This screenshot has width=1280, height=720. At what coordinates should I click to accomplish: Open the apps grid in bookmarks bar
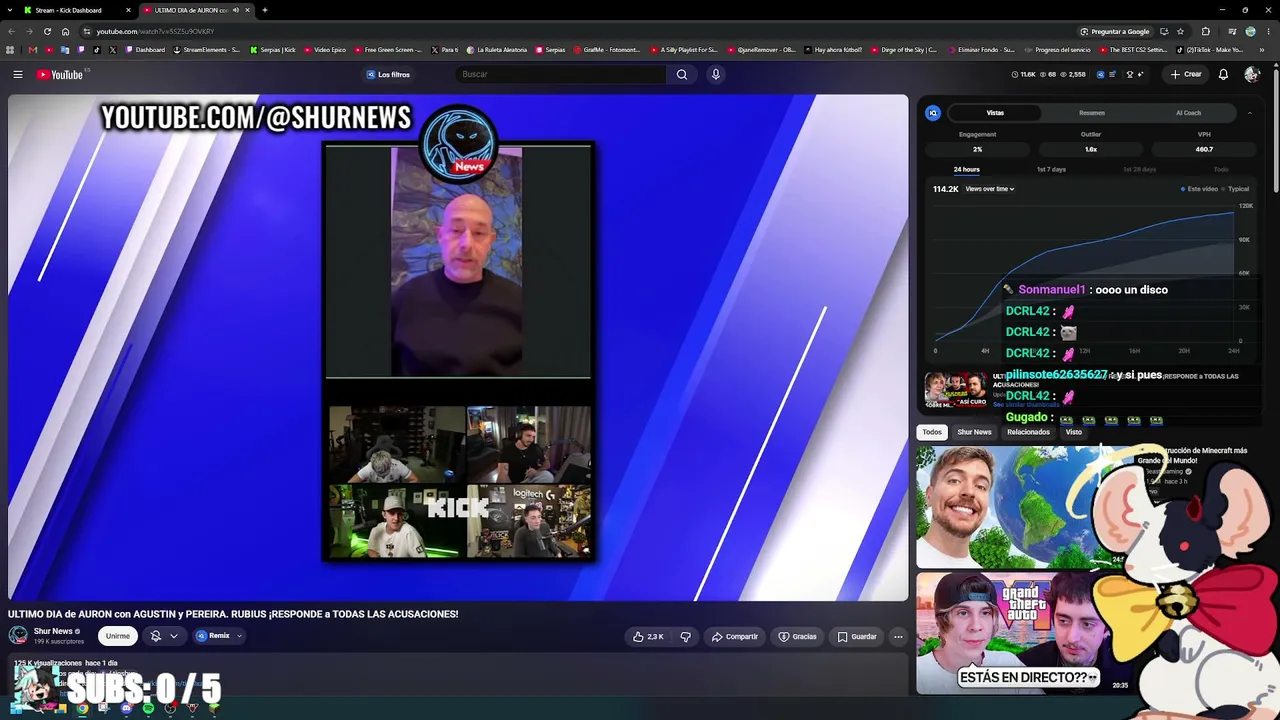pyautogui.click(x=10, y=49)
